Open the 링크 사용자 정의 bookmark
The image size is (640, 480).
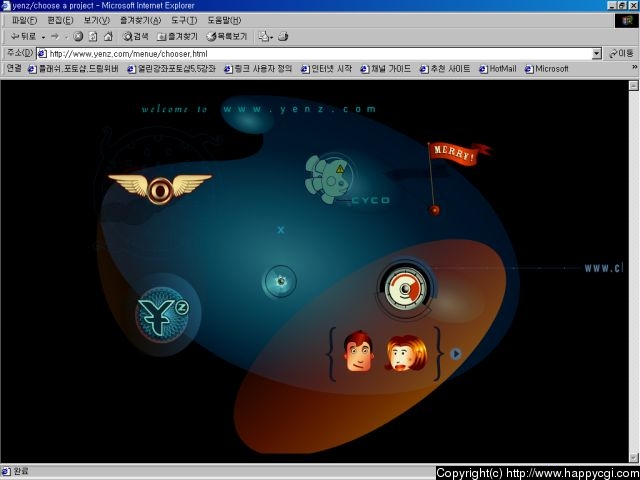[x=258, y=69]
